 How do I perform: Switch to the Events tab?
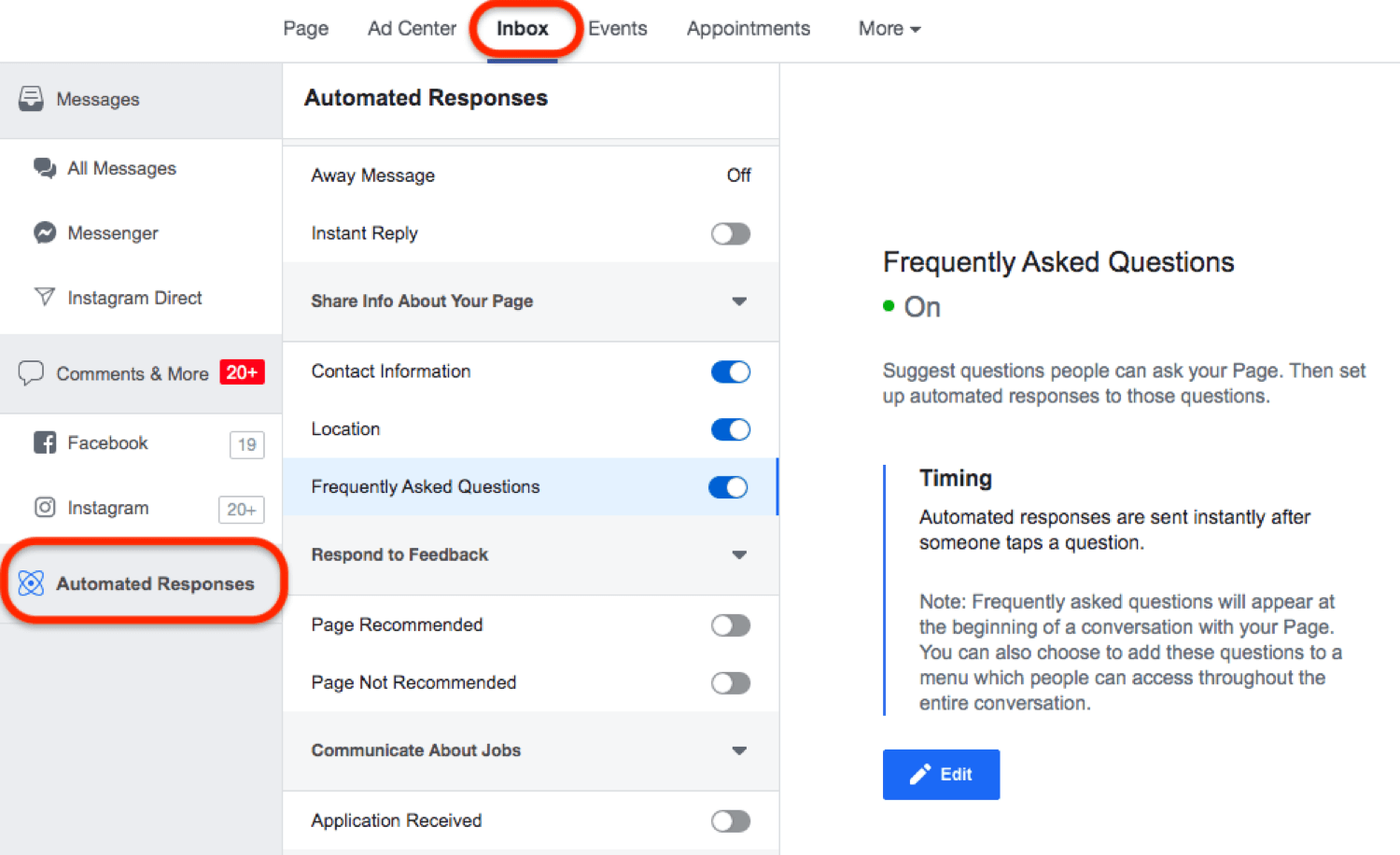(617, 29)
